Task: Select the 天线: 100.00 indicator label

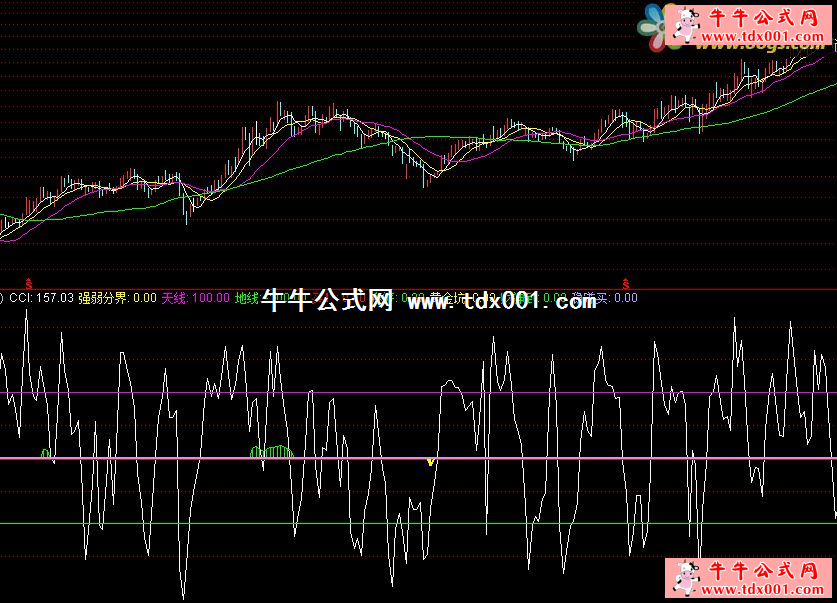Action: 195,298
